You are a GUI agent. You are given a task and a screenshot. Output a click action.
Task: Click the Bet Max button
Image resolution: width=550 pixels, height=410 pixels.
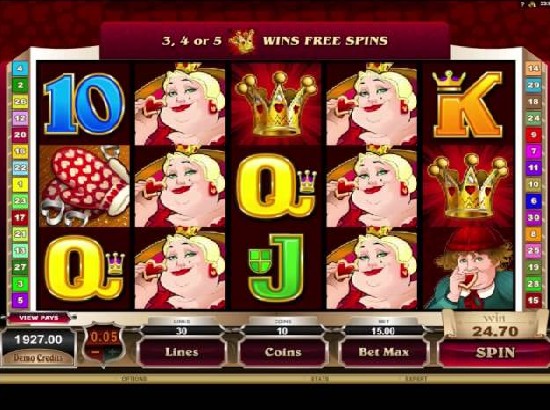384,352
